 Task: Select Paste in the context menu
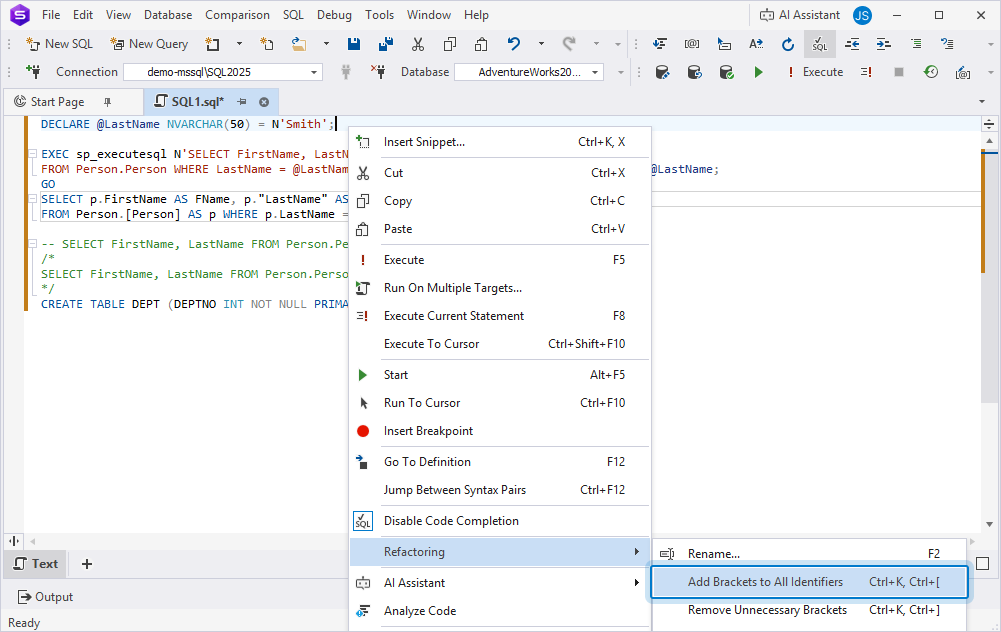point(500,229)
